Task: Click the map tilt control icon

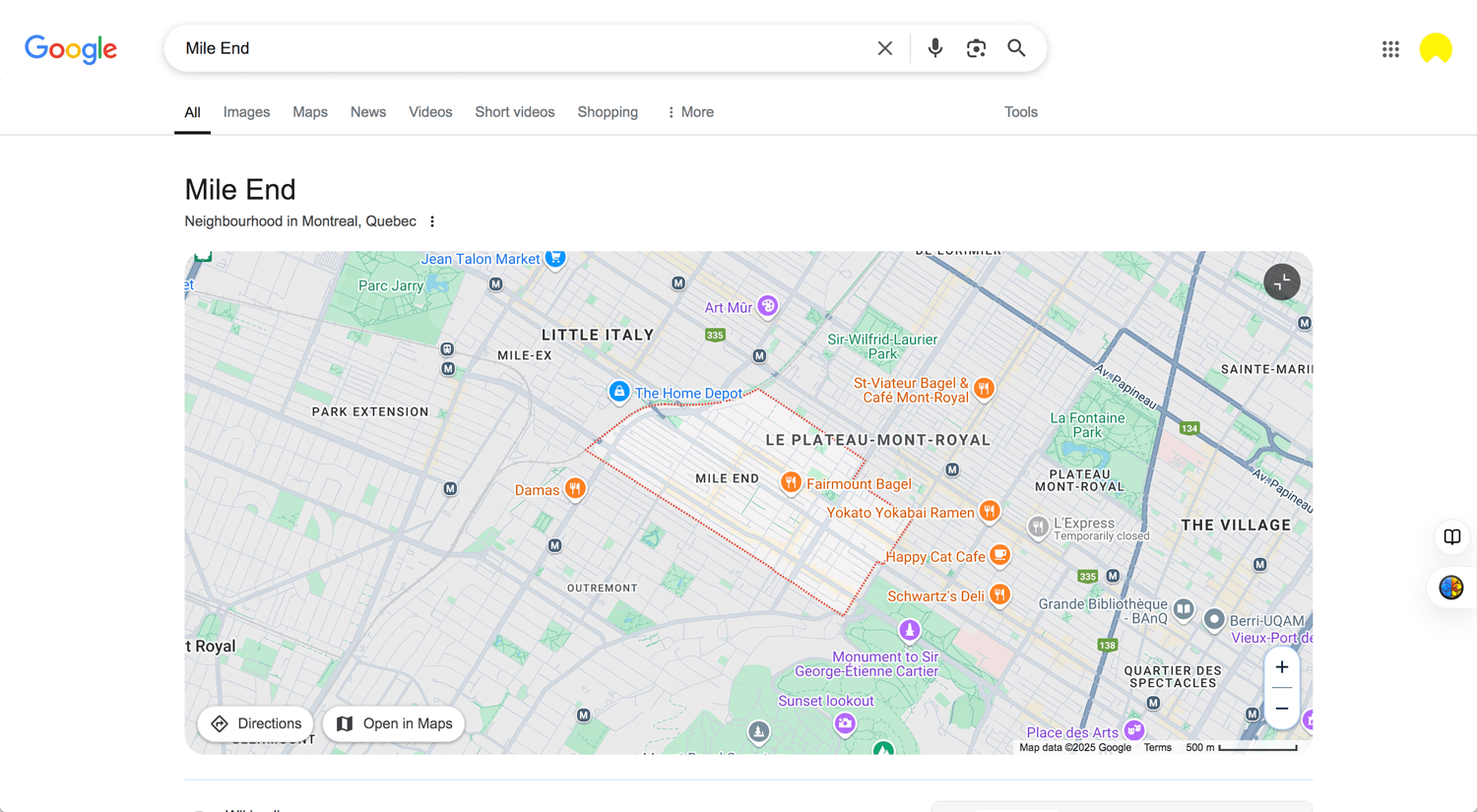Action: 1281,281
